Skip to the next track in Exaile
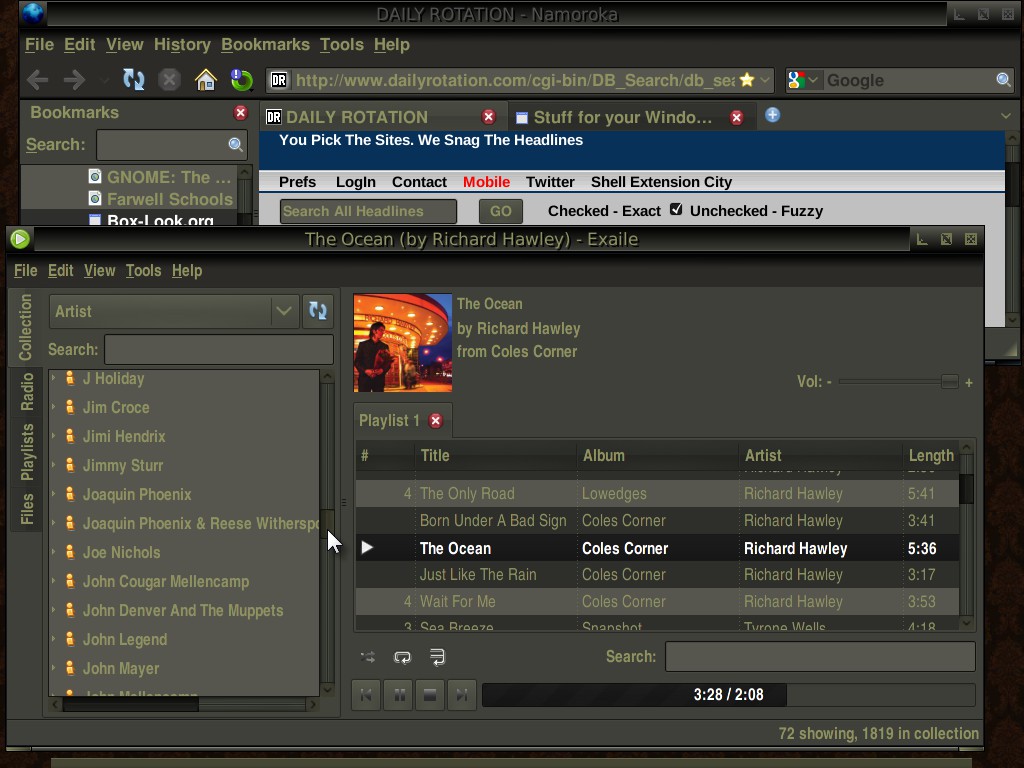Image resolution: width=1024 pixels, height=768 pixels. 462,695
